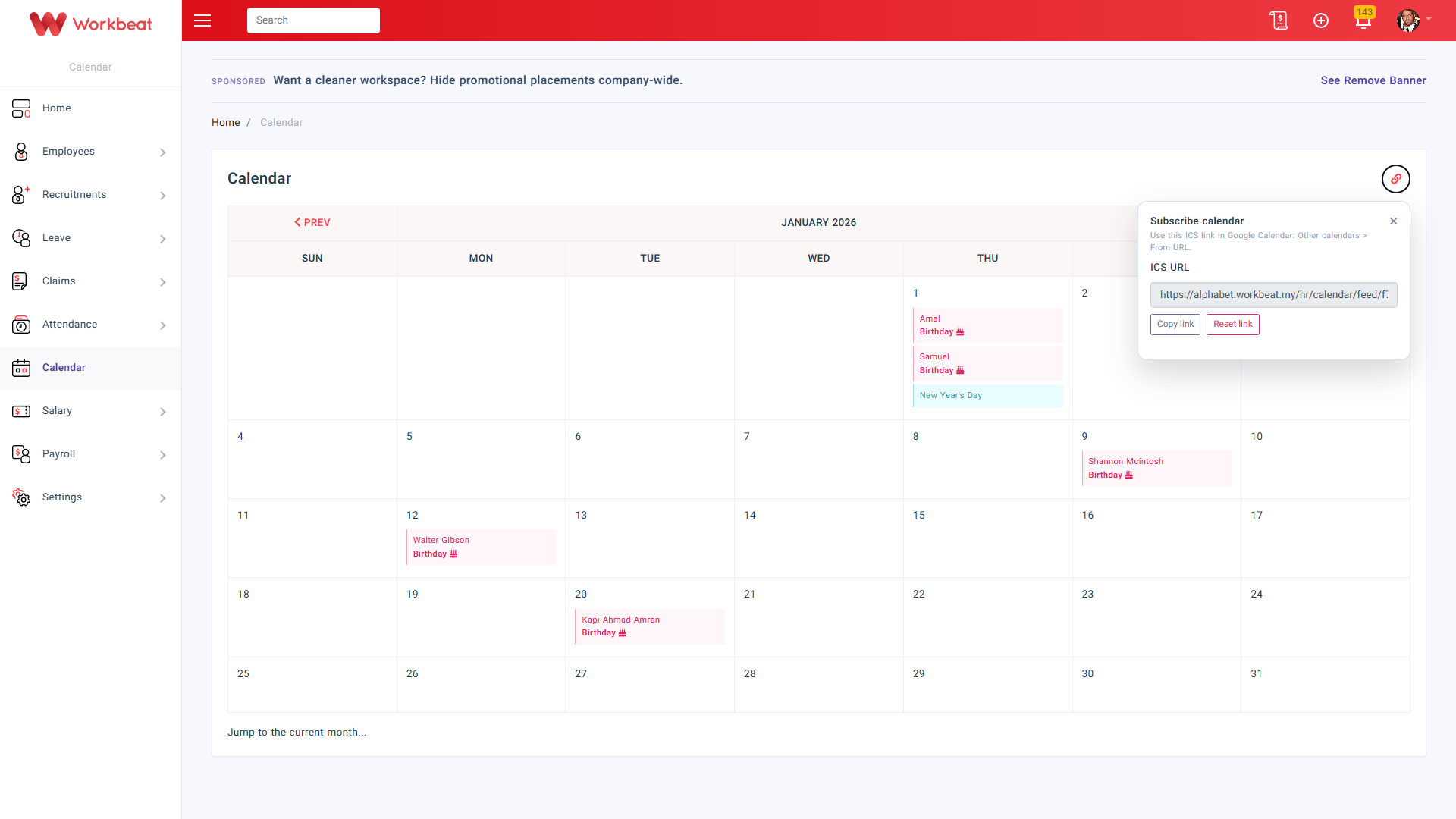Expand the Attendance menu chevron
The height and width of the screenshot is (819, 1456).
(x=163, y=325)
